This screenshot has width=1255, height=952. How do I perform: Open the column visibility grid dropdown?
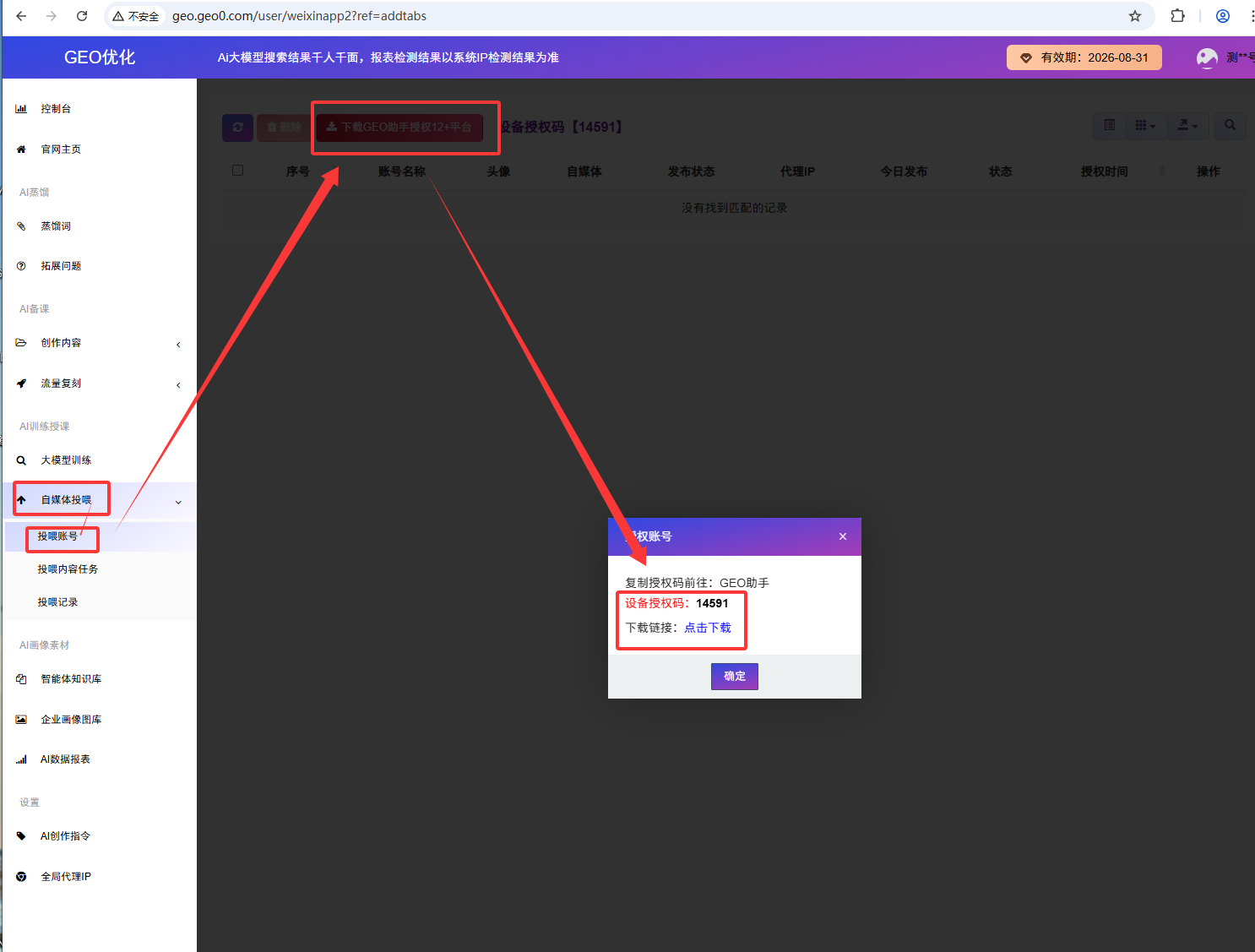tap(1145, 126)
